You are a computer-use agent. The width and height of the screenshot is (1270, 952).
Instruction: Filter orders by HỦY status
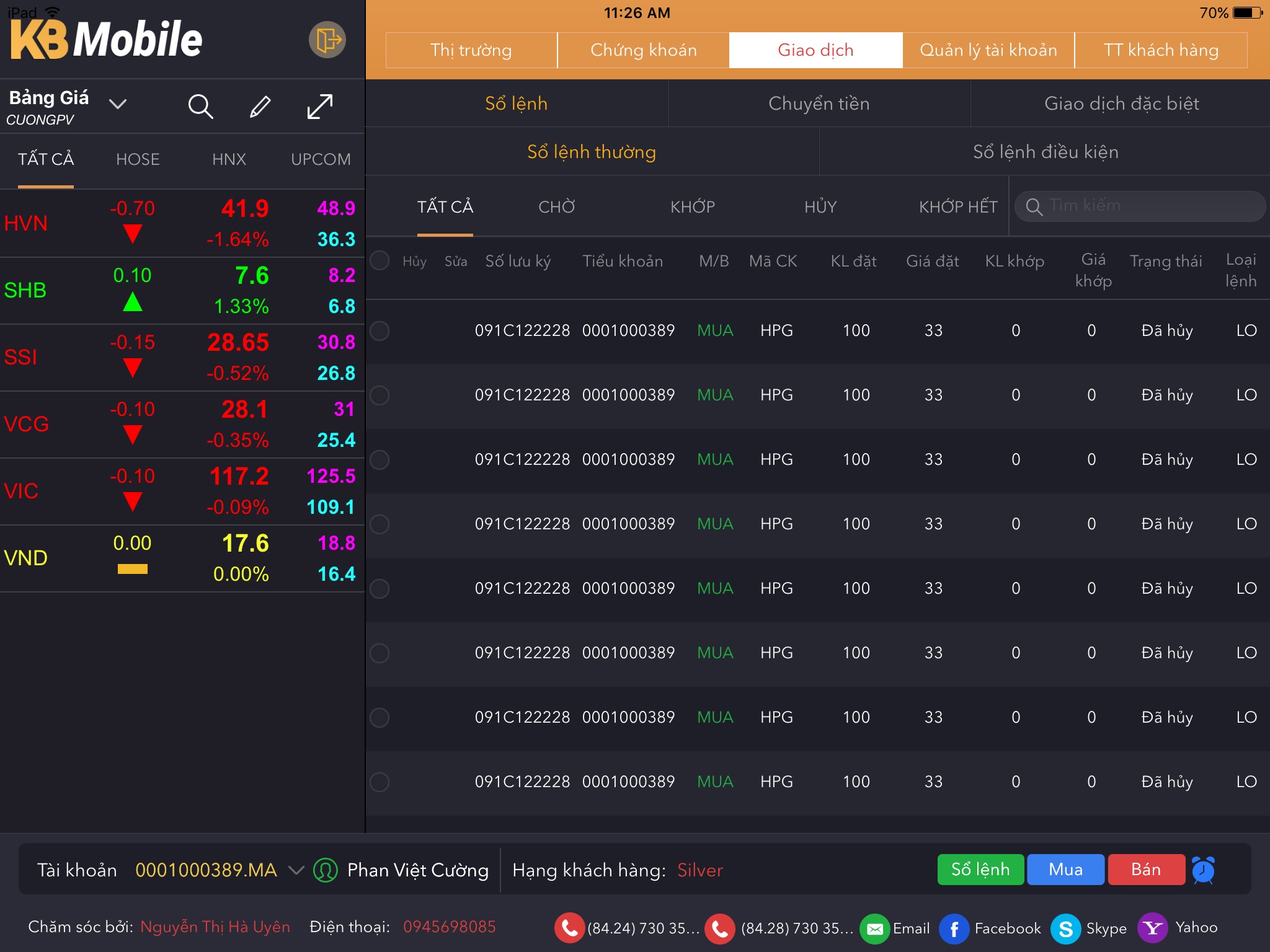point(820,207)
